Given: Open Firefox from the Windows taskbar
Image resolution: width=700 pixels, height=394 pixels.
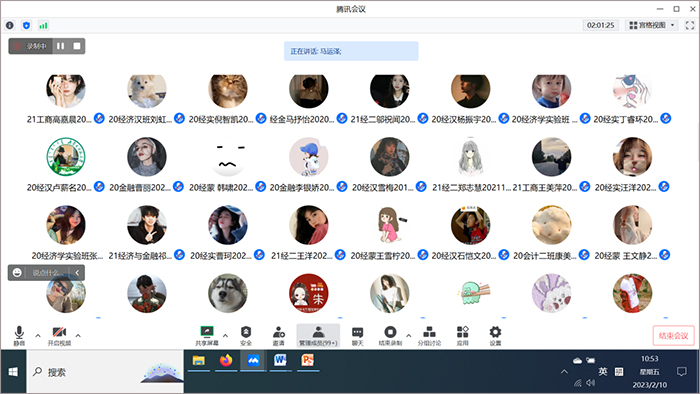Looking at the screenshot, I should click(226, 361).
